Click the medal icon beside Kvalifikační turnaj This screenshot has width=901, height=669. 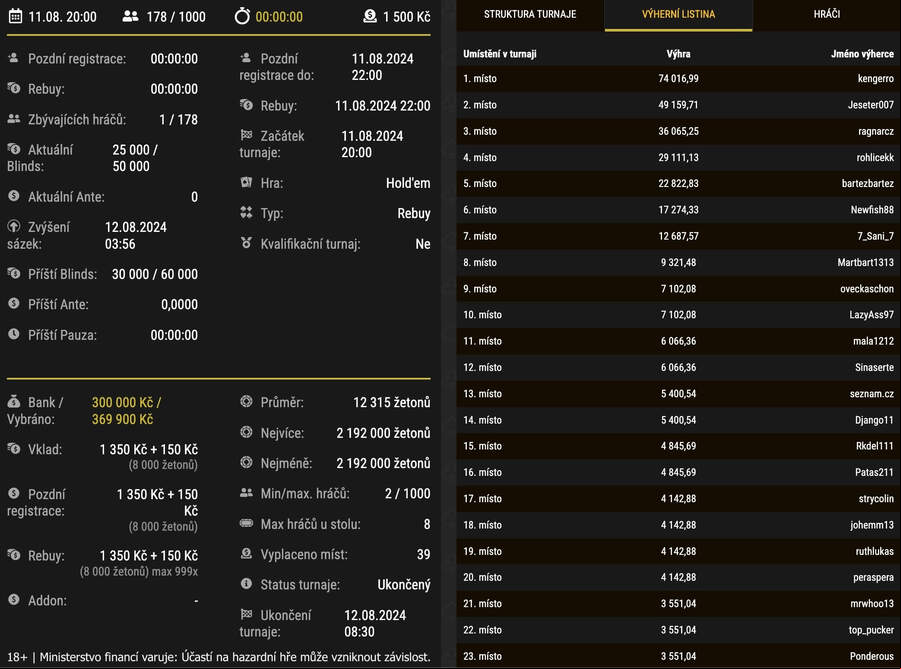pyautogui.click(x=247, y=243)
